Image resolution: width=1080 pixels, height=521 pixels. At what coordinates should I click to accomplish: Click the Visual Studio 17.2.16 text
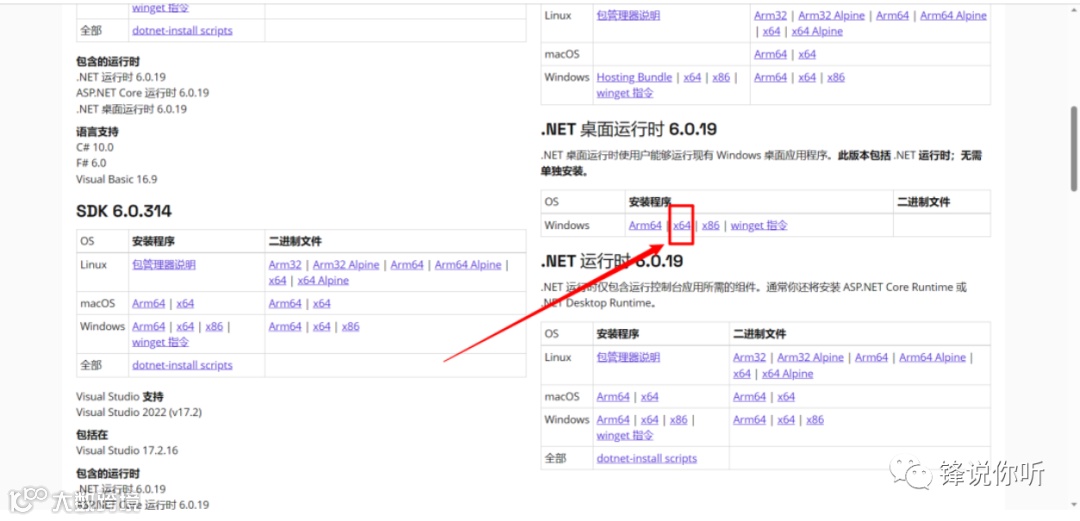pos(127,451)
